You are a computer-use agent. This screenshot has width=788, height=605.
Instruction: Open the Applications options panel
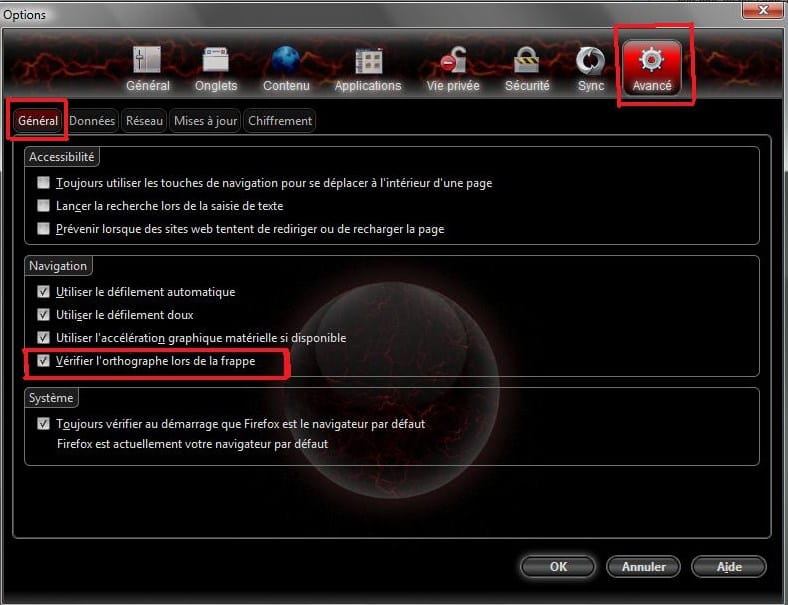tap(368, 69)
